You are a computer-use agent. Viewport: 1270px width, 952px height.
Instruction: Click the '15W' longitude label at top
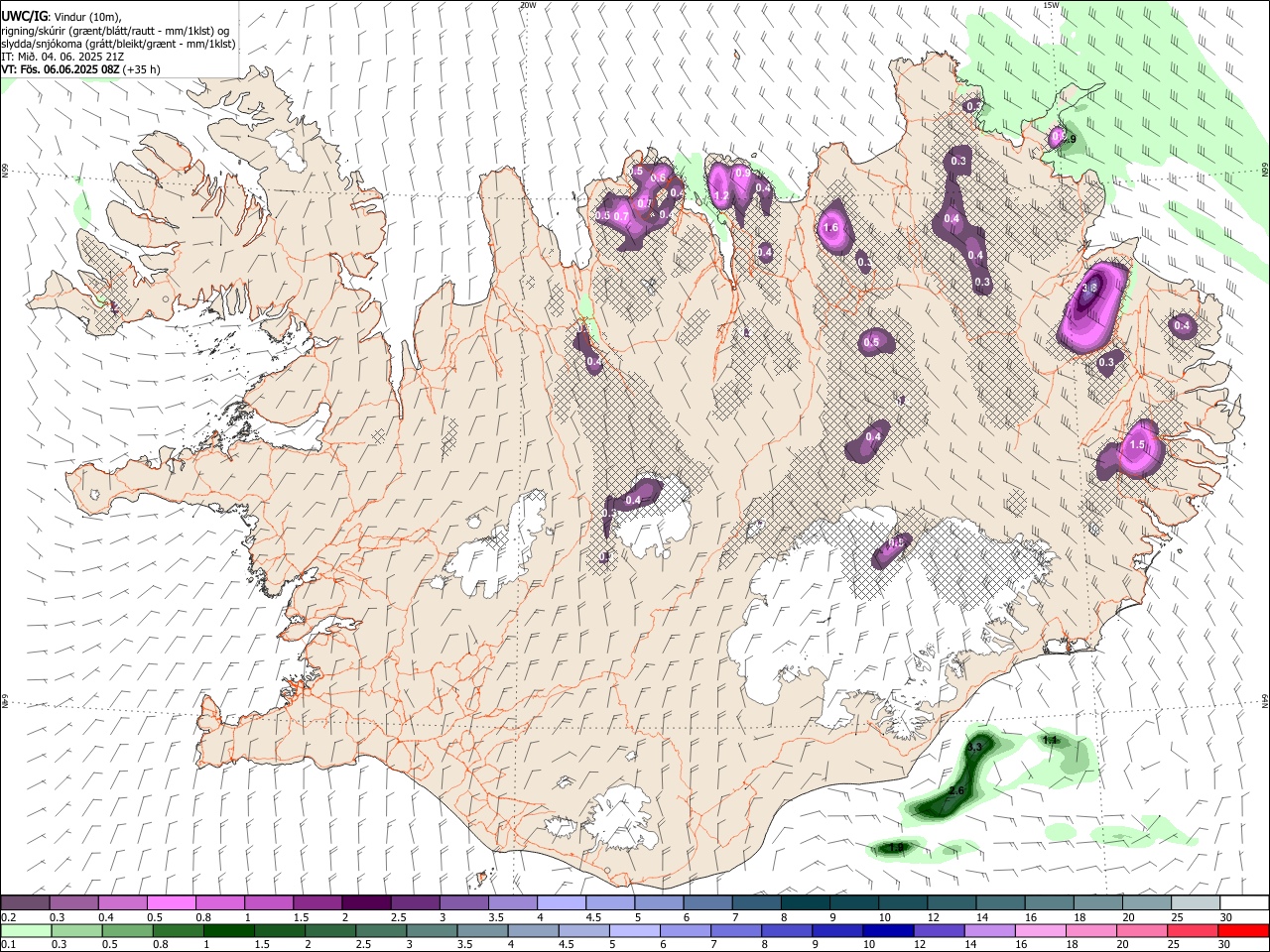pyautogui.click(x=1052, y=5)
